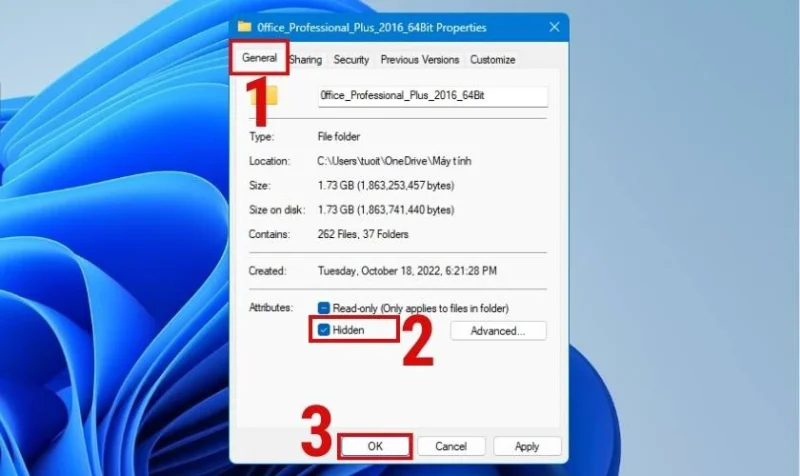Click the size value 1.73 GB (1,863,253,457 bytes)
Image resolution: width=800 pixels, height=476 pixels.
386,185
